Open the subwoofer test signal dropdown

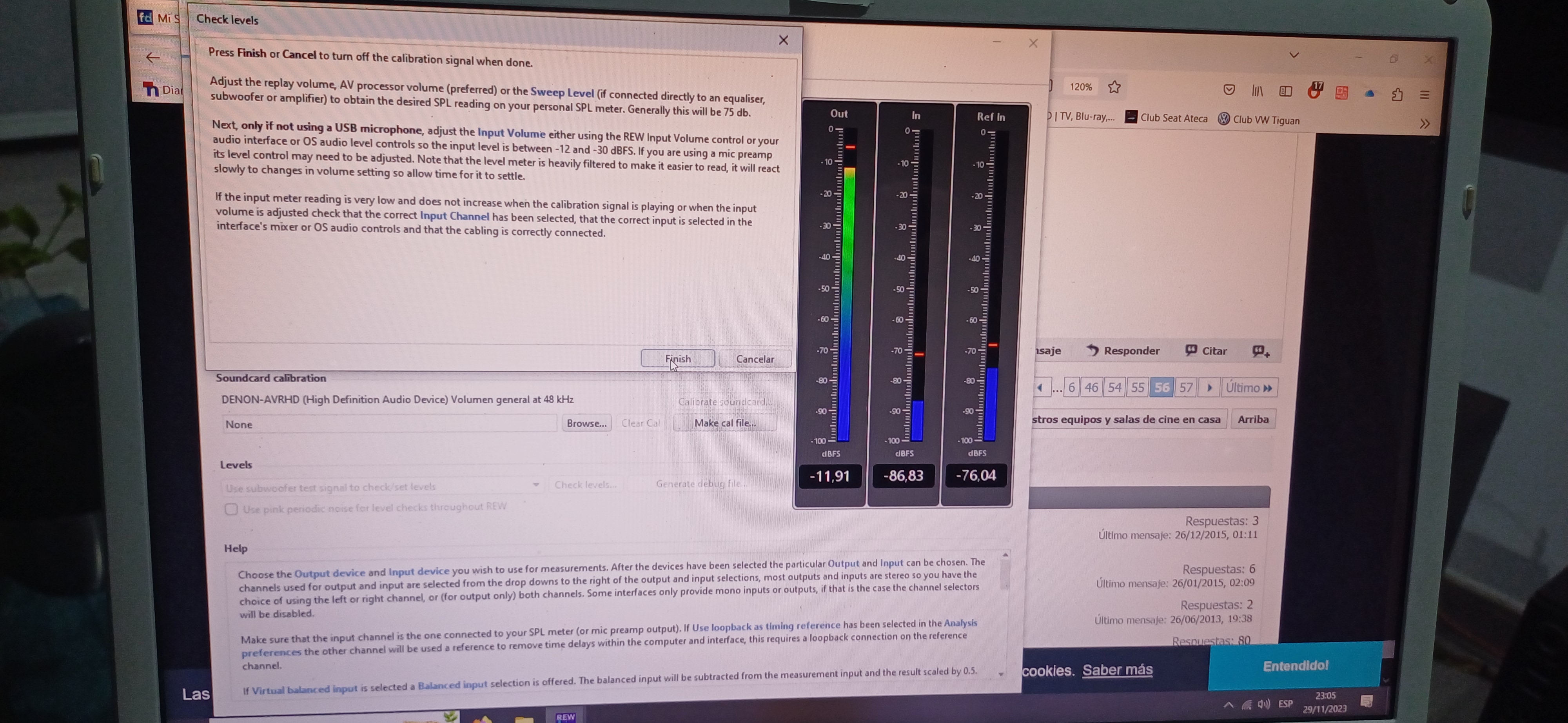[382, 487]
